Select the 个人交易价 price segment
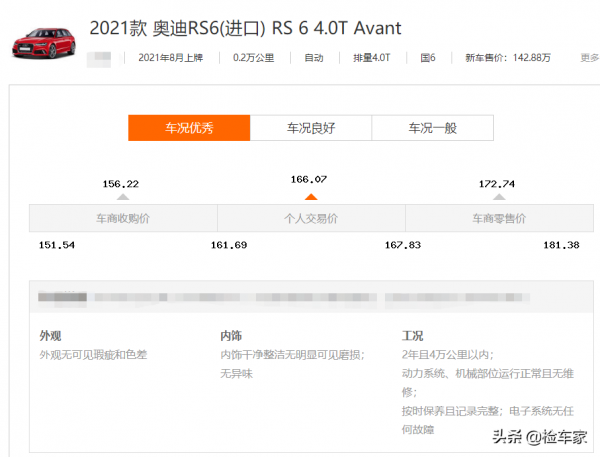600x457 pixels. [x=311, y=218]
